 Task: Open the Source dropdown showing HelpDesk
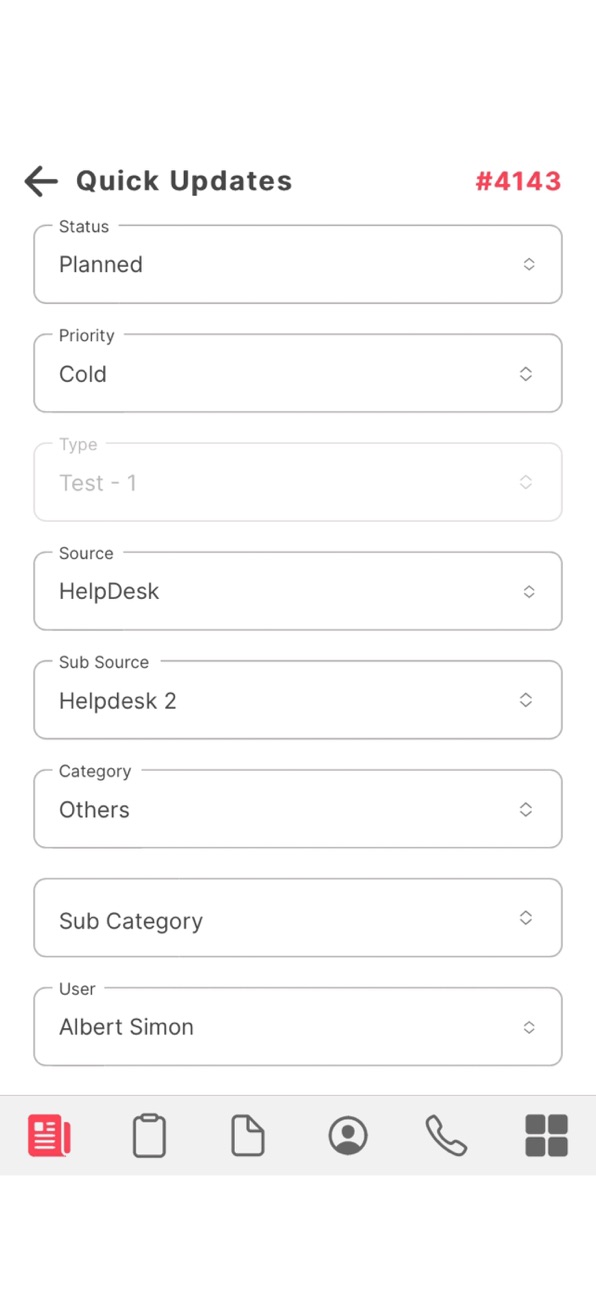click(x=298, y=591)
